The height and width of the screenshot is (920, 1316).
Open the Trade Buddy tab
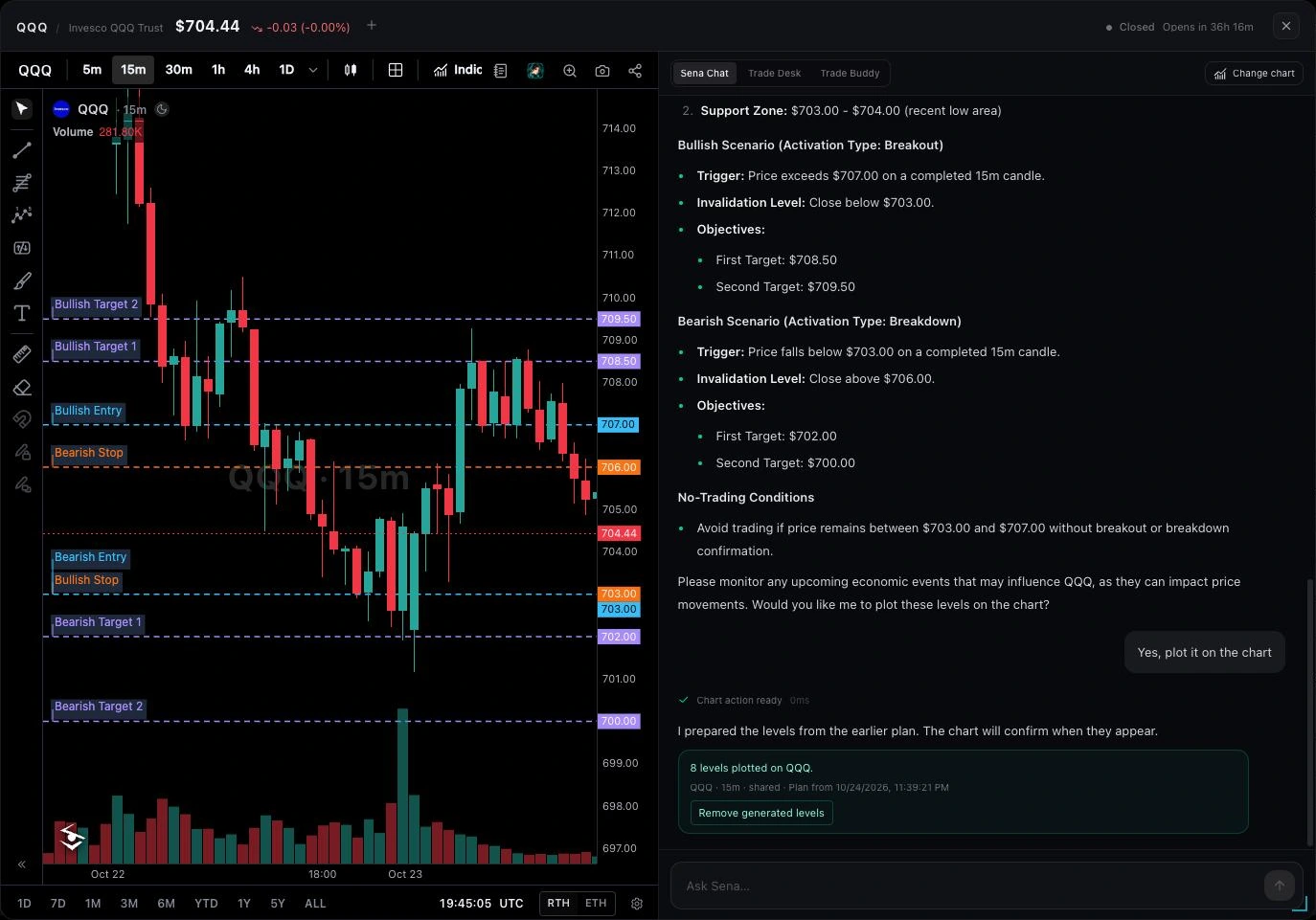tap(850, 74)
